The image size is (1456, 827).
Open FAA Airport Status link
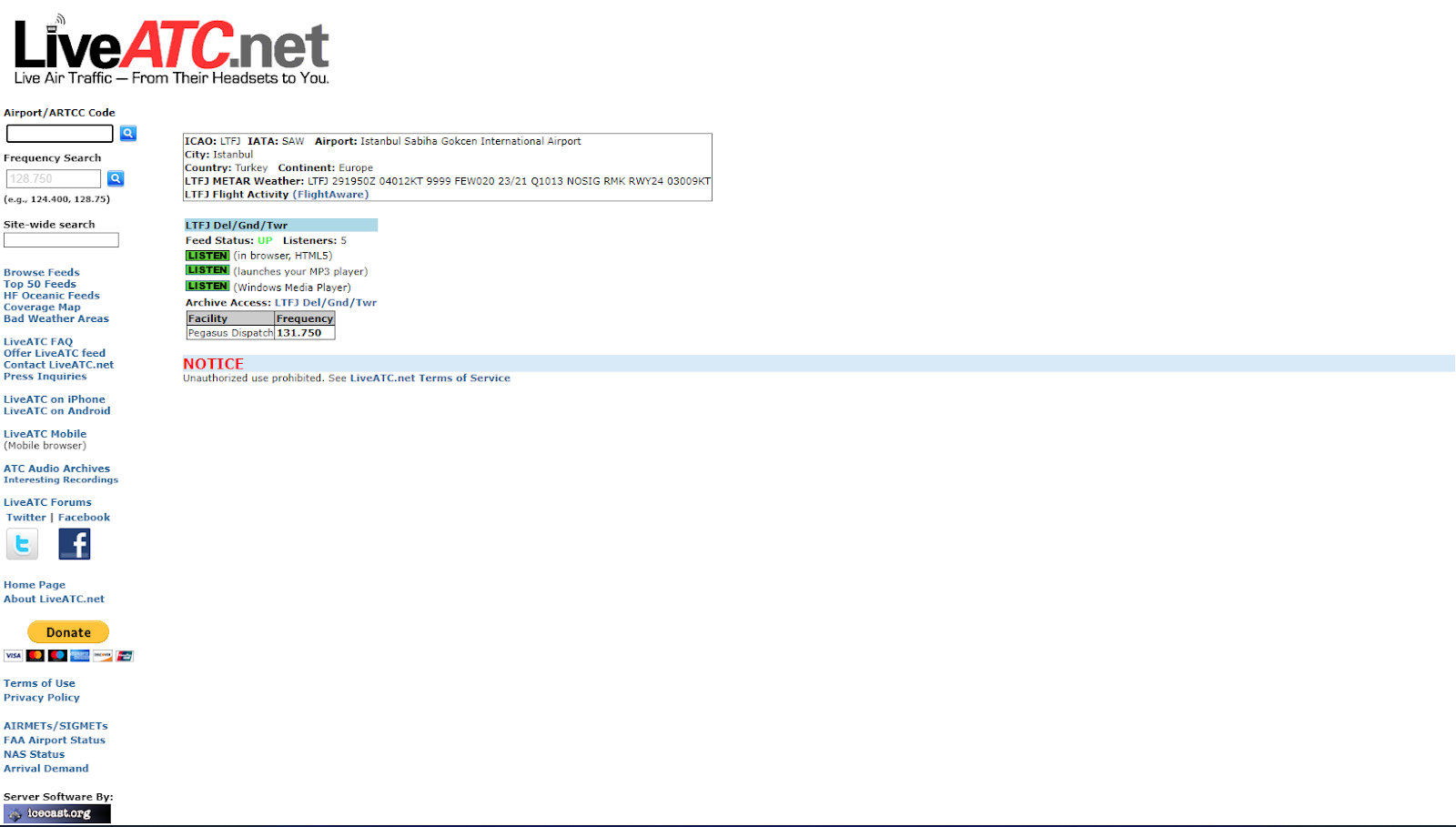click(55, 741)
